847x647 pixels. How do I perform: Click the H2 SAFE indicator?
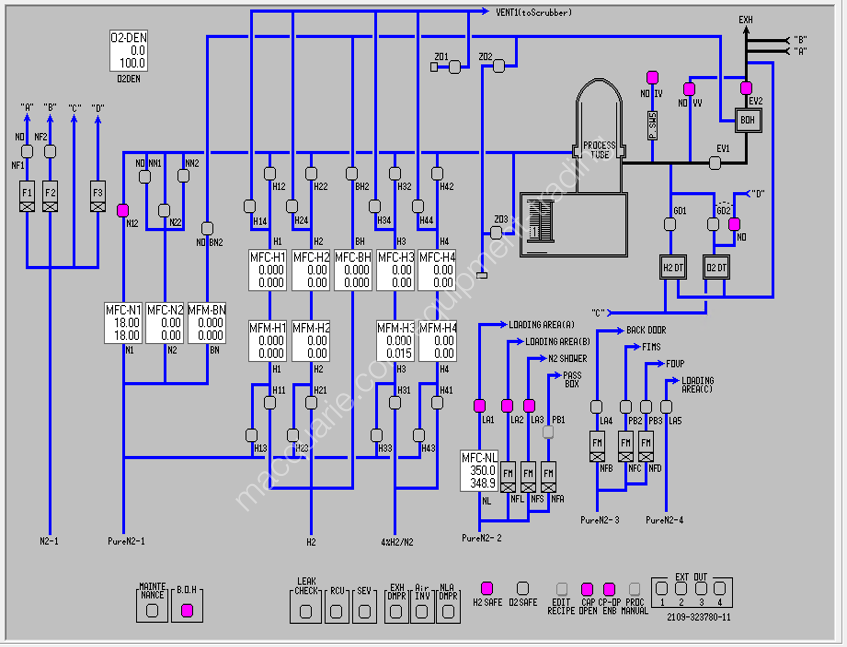pos(487,588)
